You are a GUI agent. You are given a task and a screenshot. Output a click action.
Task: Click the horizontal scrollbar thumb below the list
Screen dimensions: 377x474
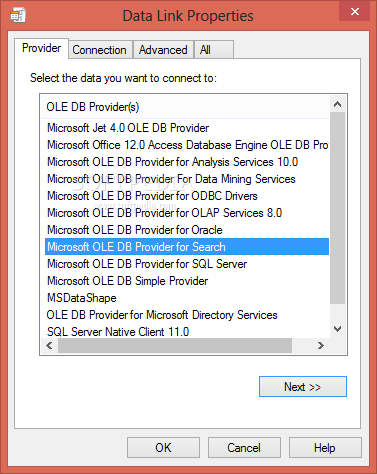coord(175,345)
